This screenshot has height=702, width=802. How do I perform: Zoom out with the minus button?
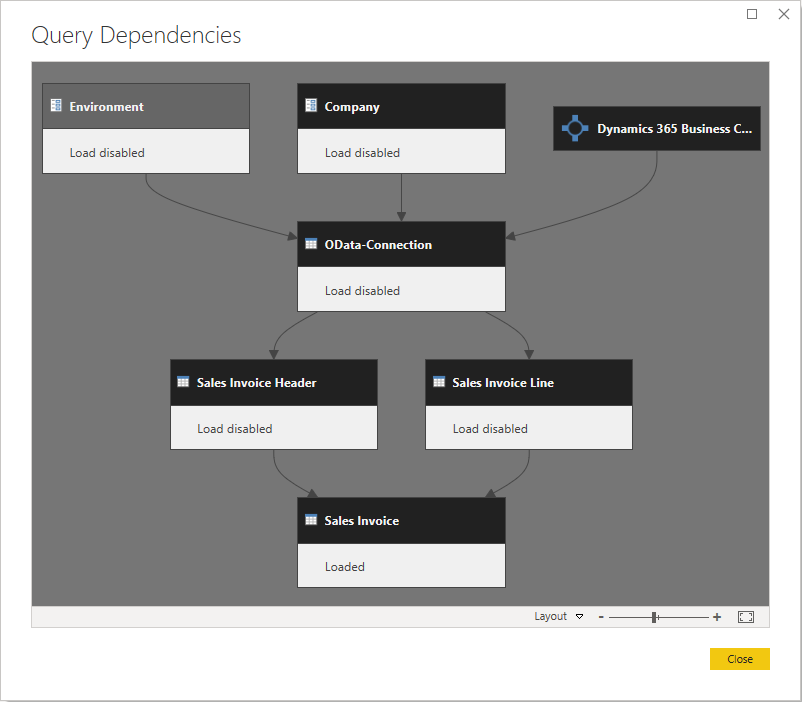601,617
